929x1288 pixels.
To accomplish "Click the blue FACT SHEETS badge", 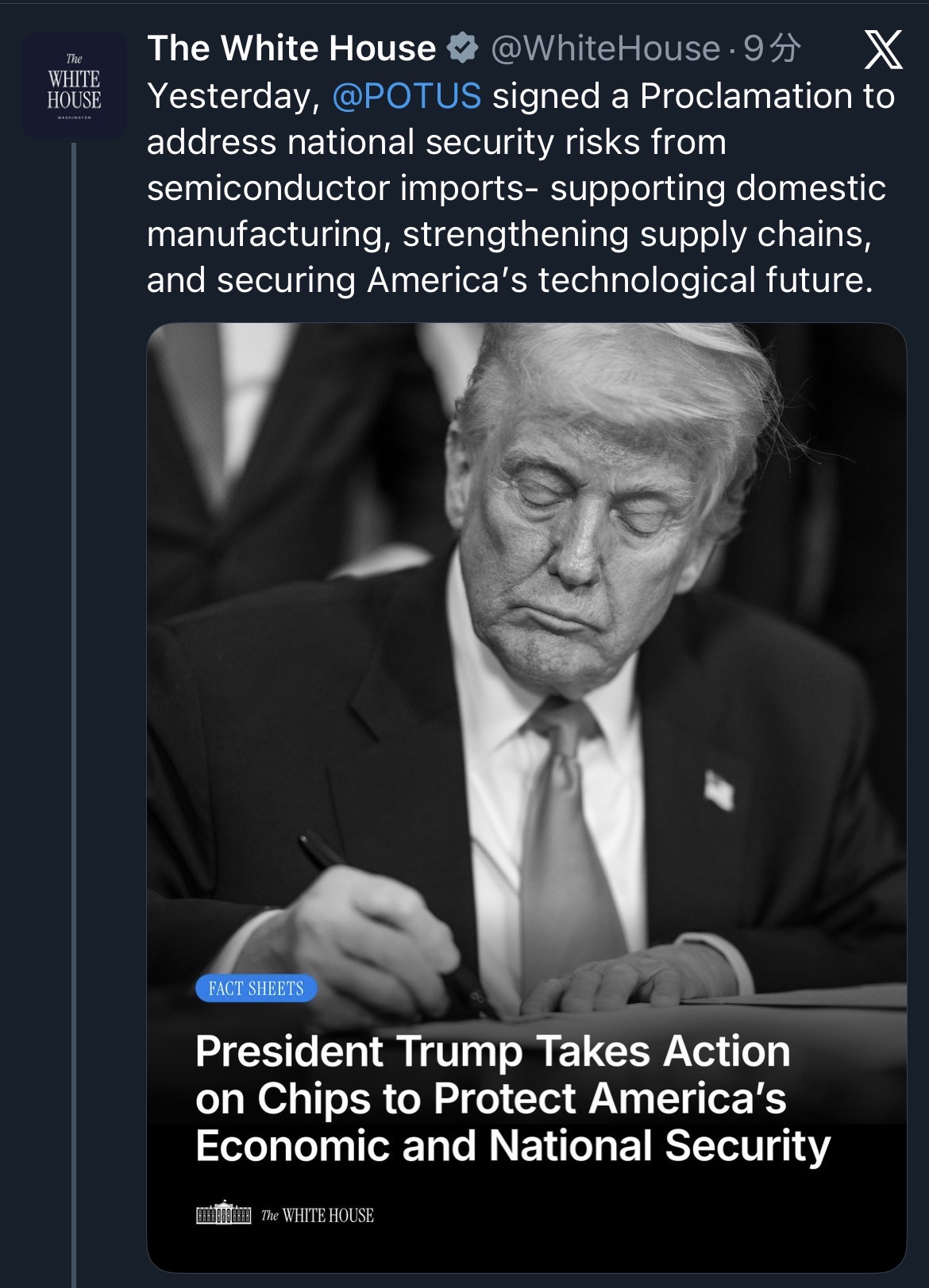I will pyautogui.click(x=256, y=988).
